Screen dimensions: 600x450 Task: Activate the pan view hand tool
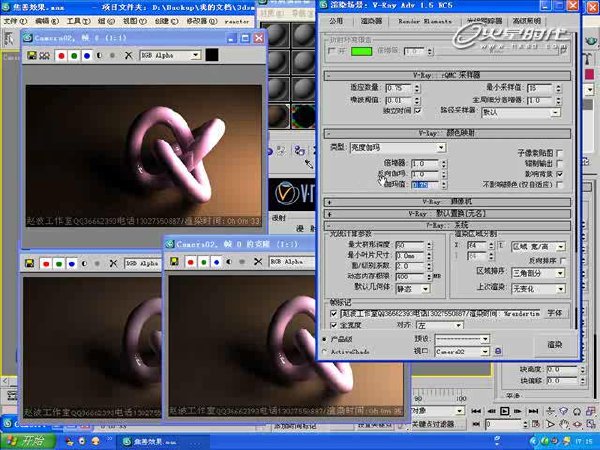click(564, 424)
